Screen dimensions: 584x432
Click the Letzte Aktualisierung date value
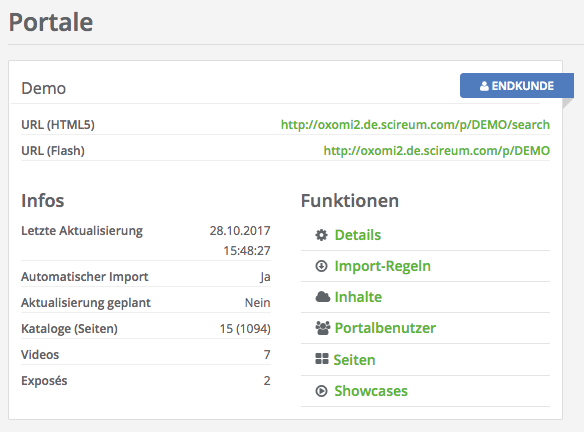240,241
